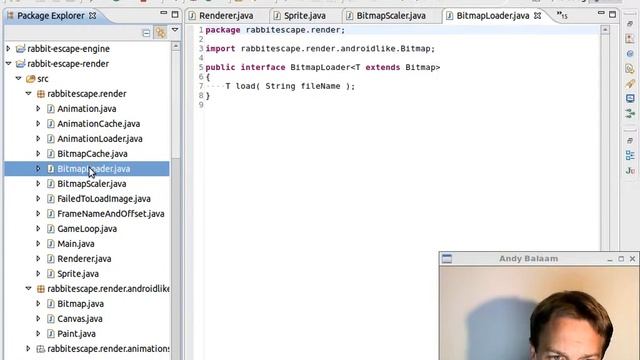Image resolution: width=640 pixels, height=360 pixels.
Task: Open Package Explorer view menu arrow
Action: (175, 30)
